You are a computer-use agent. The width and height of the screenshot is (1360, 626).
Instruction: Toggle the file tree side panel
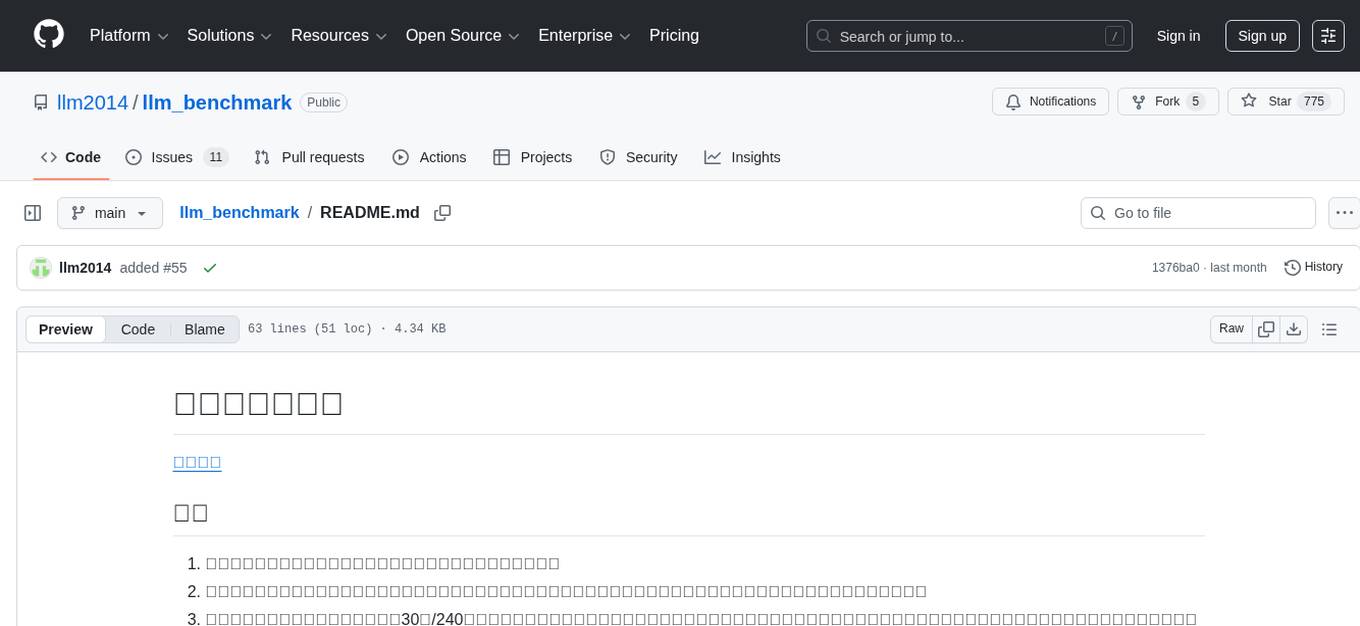point(33,212)
